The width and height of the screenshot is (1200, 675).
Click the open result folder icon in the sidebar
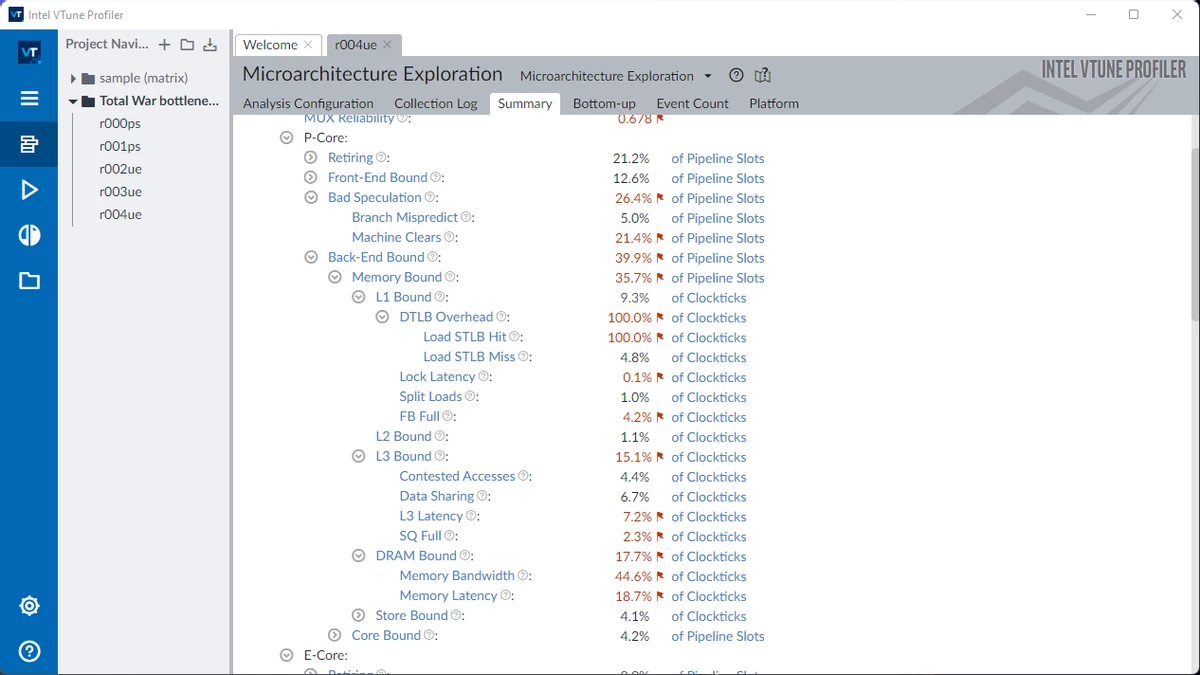(29, 281)
